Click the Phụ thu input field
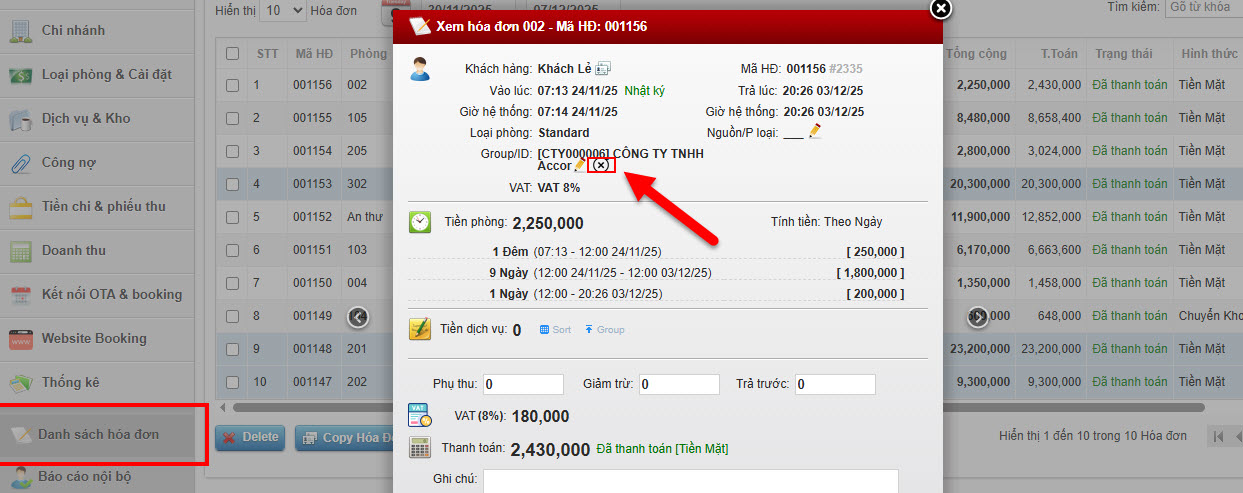This screenshot has height=493, width=1243. coord(523,384)
